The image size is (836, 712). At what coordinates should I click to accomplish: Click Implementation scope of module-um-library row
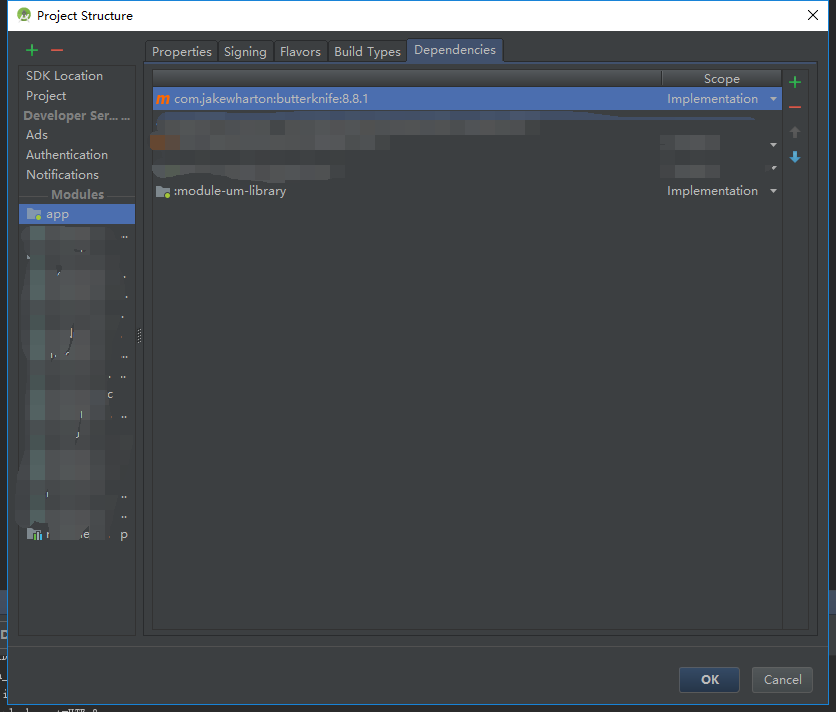[x=712, y=191]
